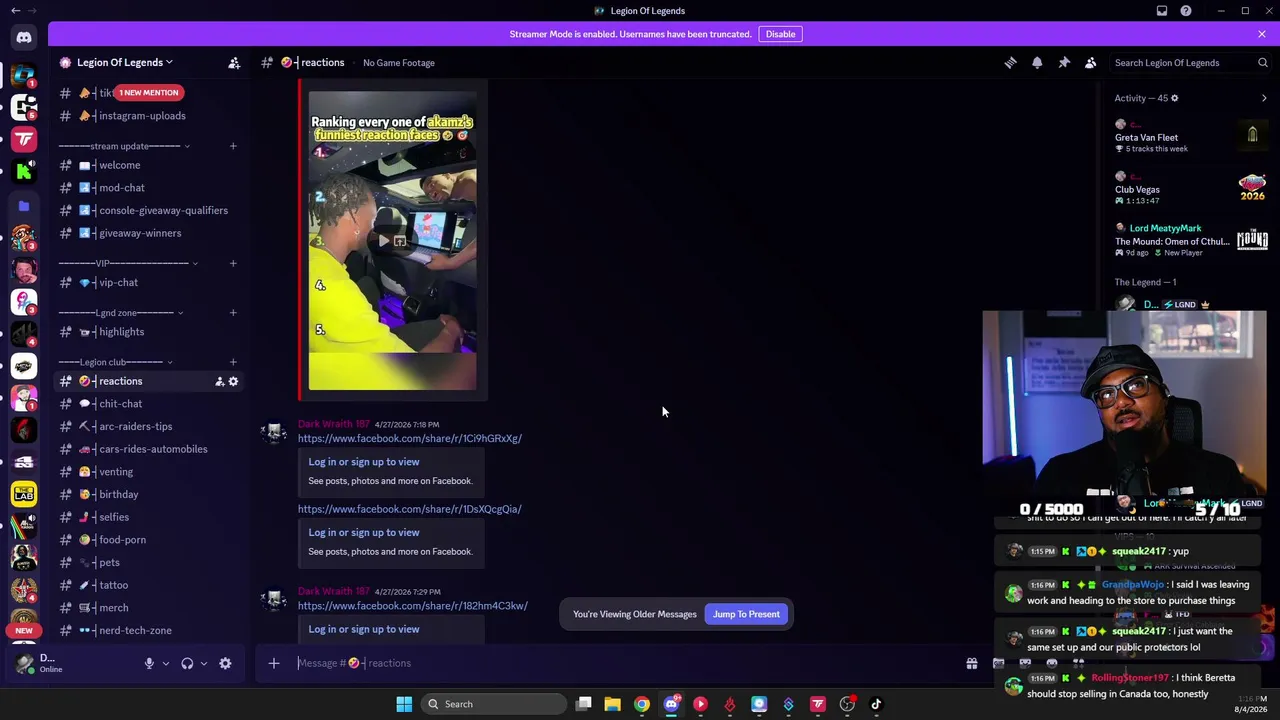The width and height of the screenshot is (1280, 720).
Task: Edit reactions channel settings gear
Action: pyautogui.click(x=233, y=381)
